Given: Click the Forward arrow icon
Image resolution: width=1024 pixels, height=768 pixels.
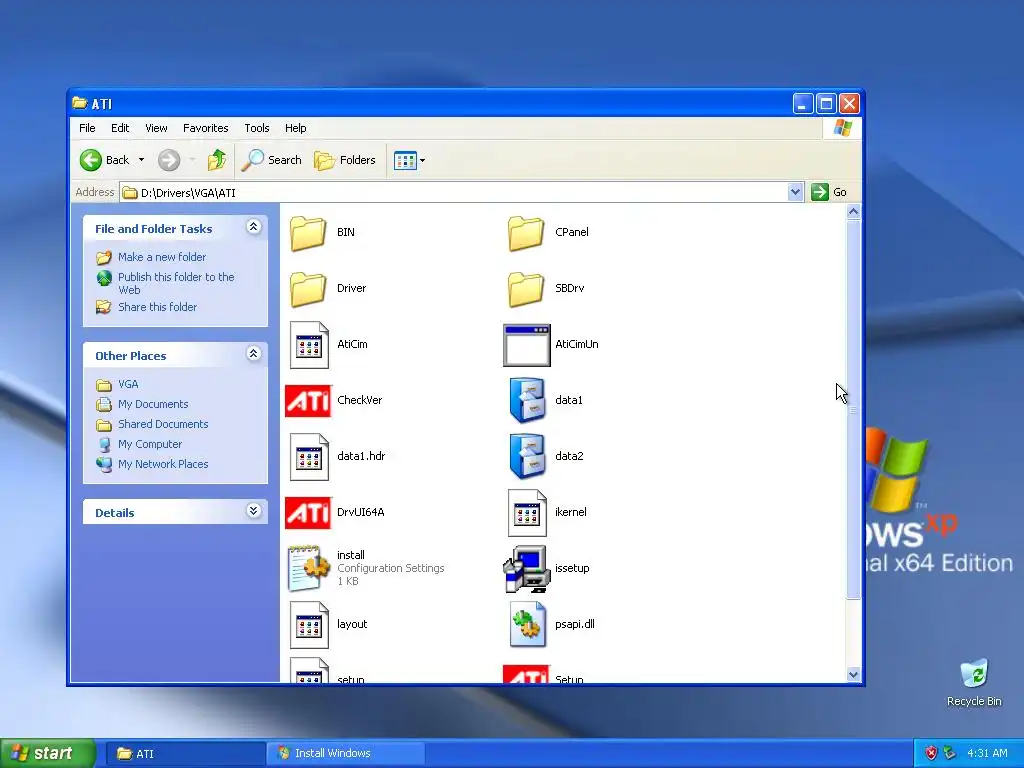Looking at the screenshot, I should tap(169, 160).
